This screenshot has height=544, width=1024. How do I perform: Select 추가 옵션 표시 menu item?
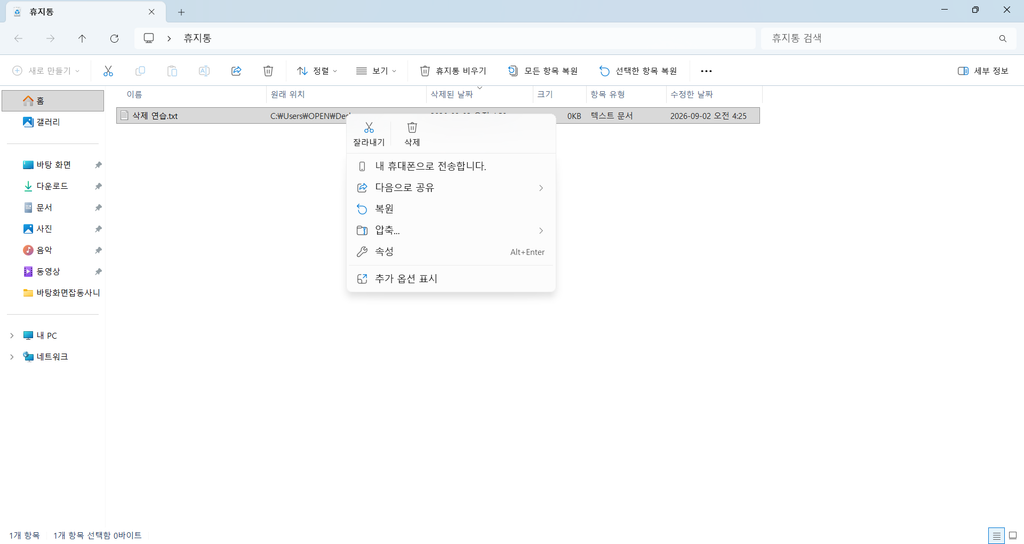click(x=451, y=279)
